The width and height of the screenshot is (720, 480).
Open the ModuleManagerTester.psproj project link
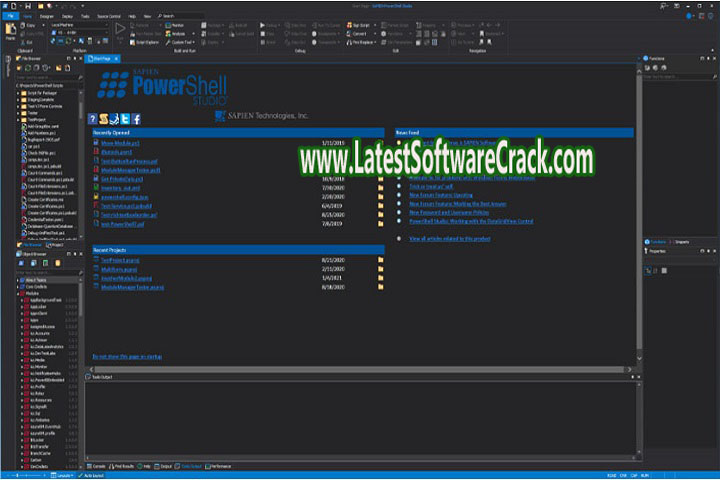click(132, 287)
